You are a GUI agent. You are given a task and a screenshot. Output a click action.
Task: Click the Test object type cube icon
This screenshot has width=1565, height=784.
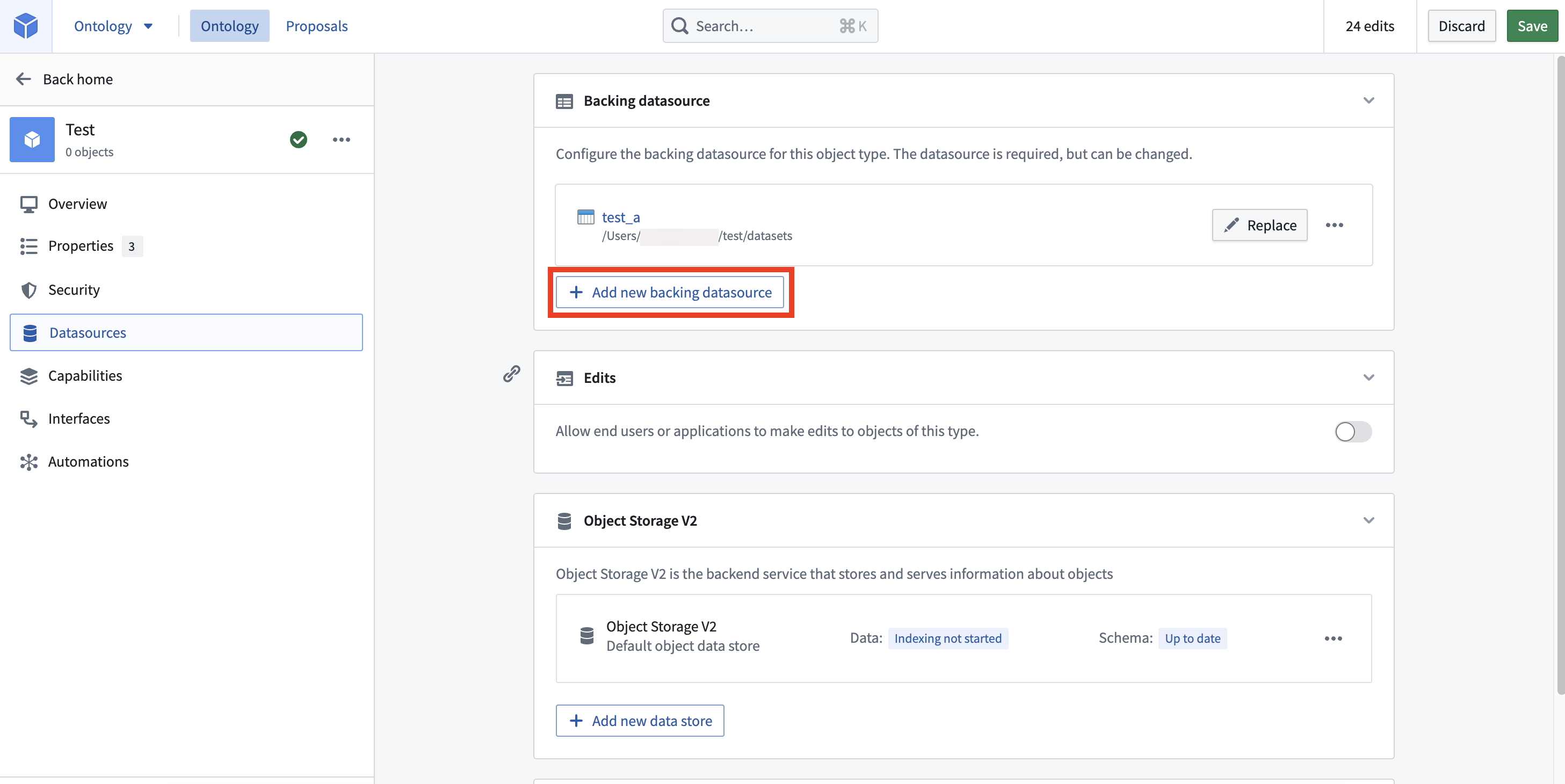pos(32,140)
